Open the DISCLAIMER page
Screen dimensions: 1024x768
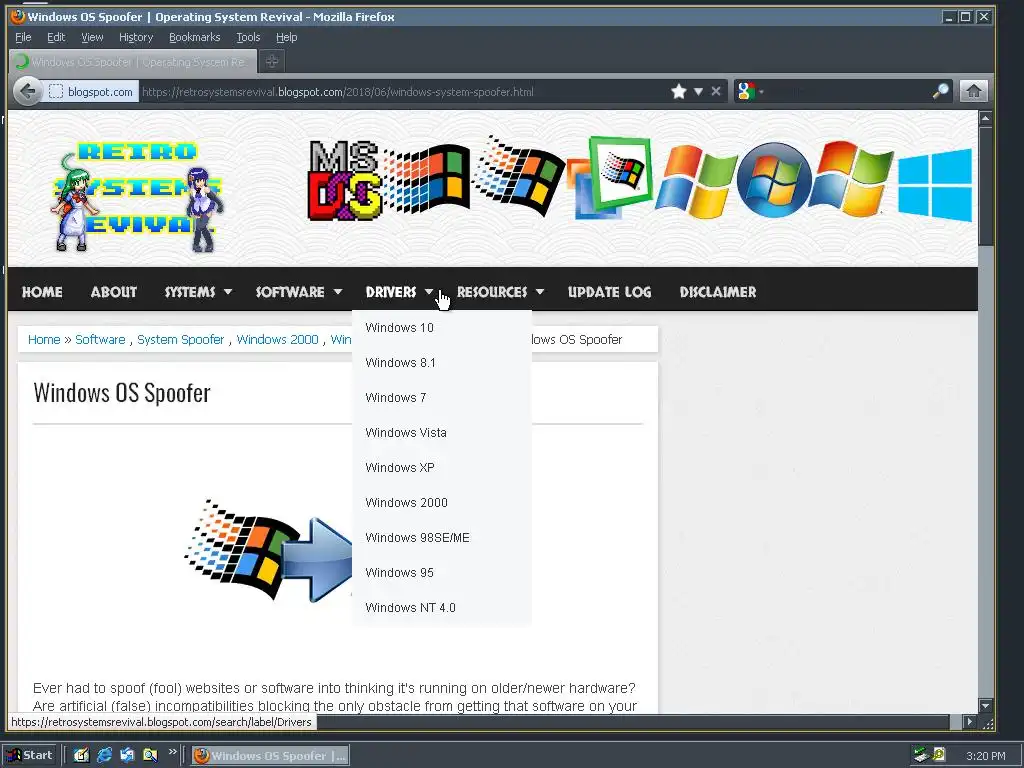point(718,292)
